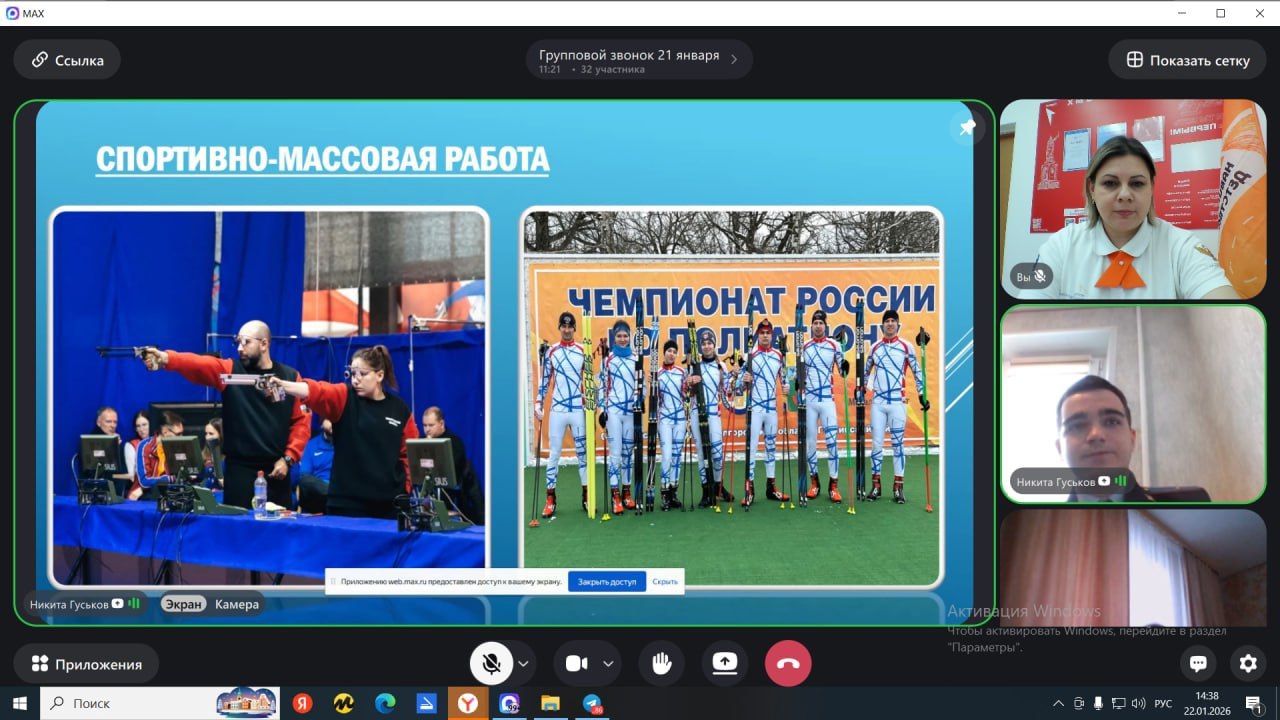Expand microphone options dropdown arrow
1280x720 pixels.
click(523, 663)
